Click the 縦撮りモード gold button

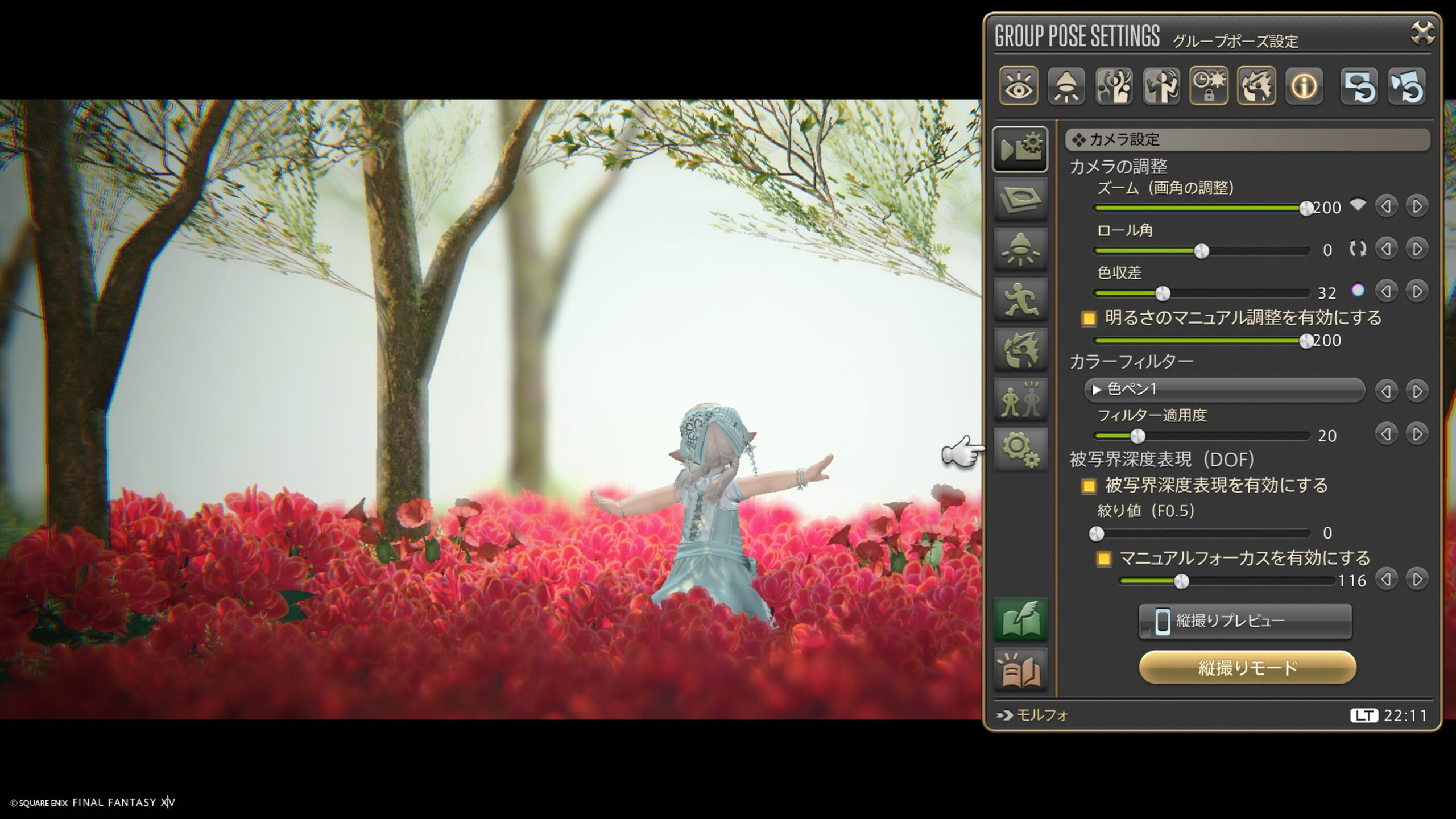(x=1247, y=668)
